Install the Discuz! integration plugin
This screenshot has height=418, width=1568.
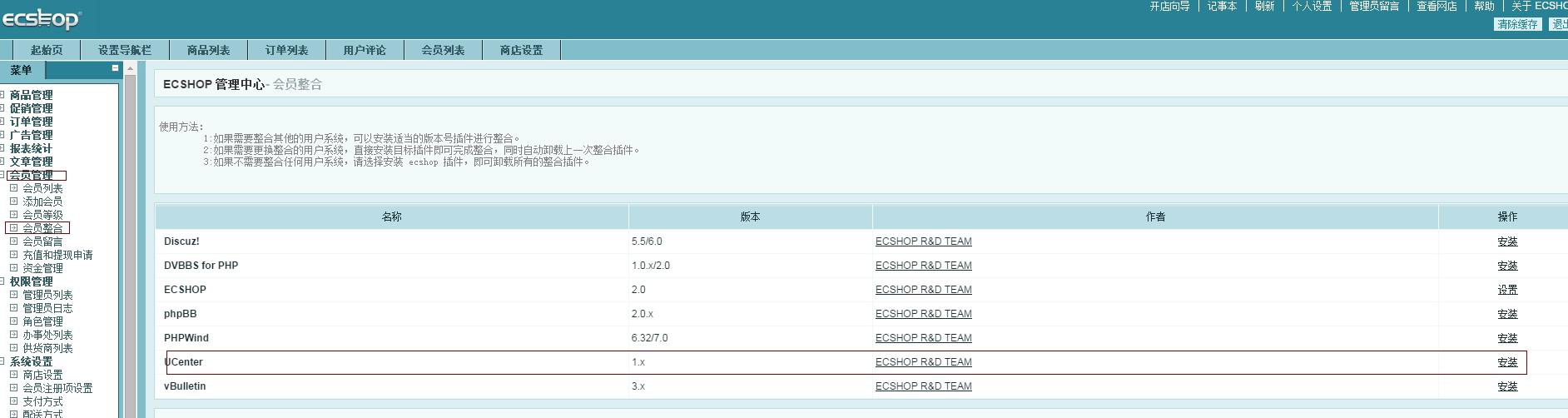pyautogui.click(x=1507, y=241)
